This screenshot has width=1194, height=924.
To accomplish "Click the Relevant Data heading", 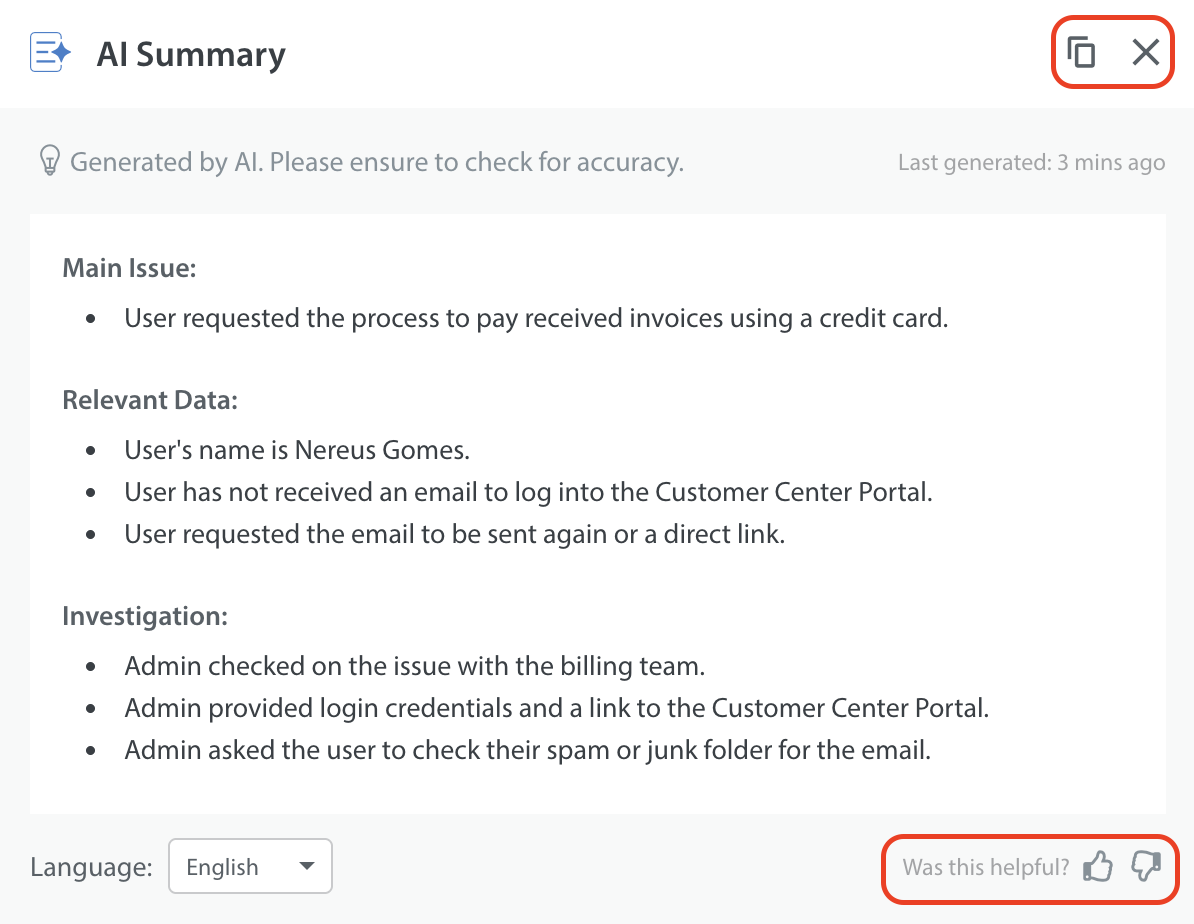I will (150, 400).
